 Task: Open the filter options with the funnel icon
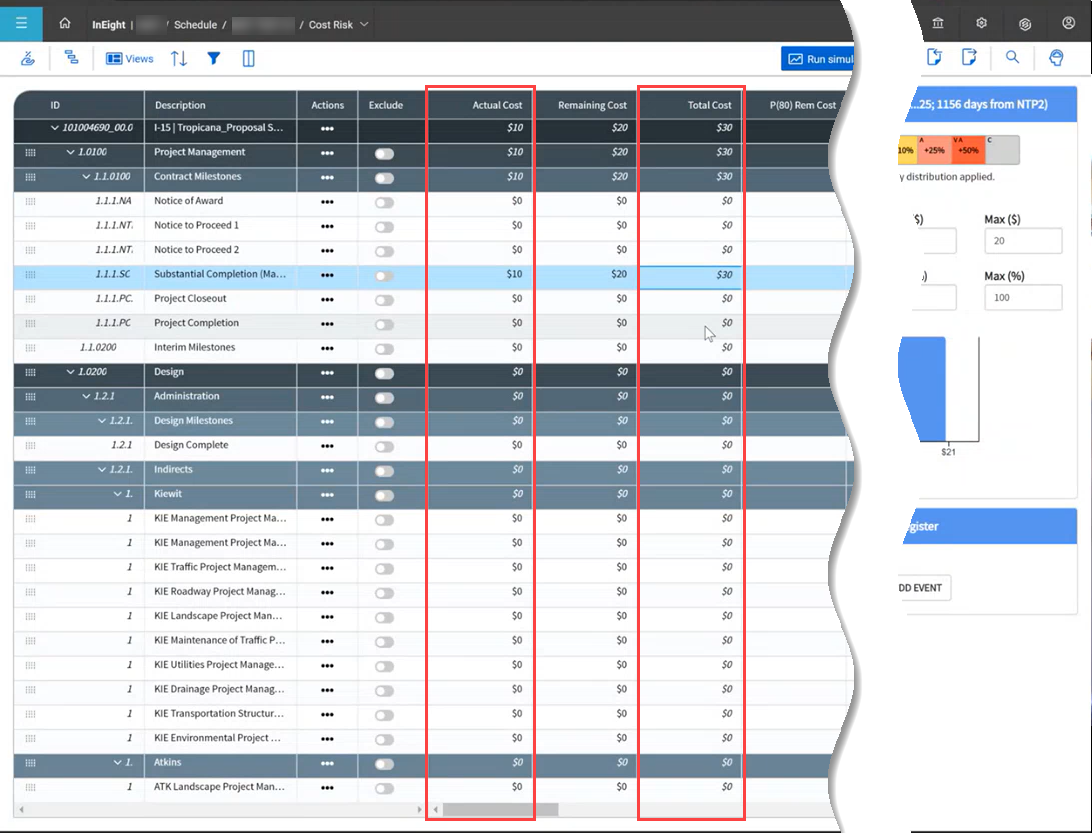click(213, 58)
